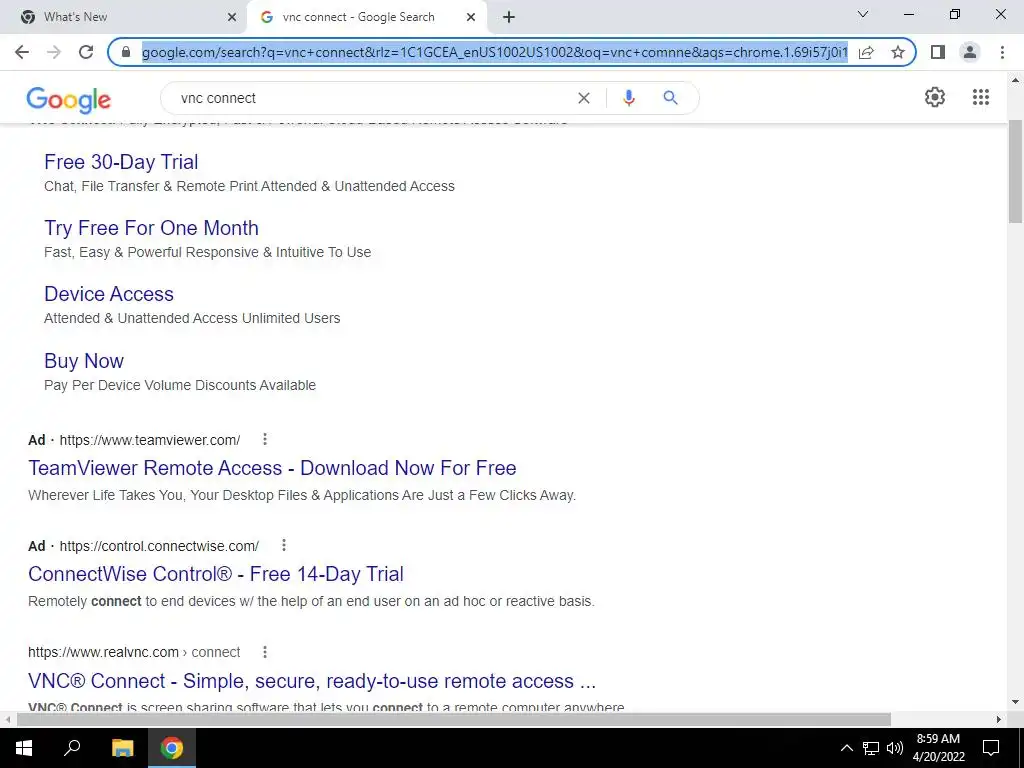The width and height of the screenshot is (1024, 768).
Task: View site information via padlock icon
Action: pyautogui.click(x=126, y=52)
